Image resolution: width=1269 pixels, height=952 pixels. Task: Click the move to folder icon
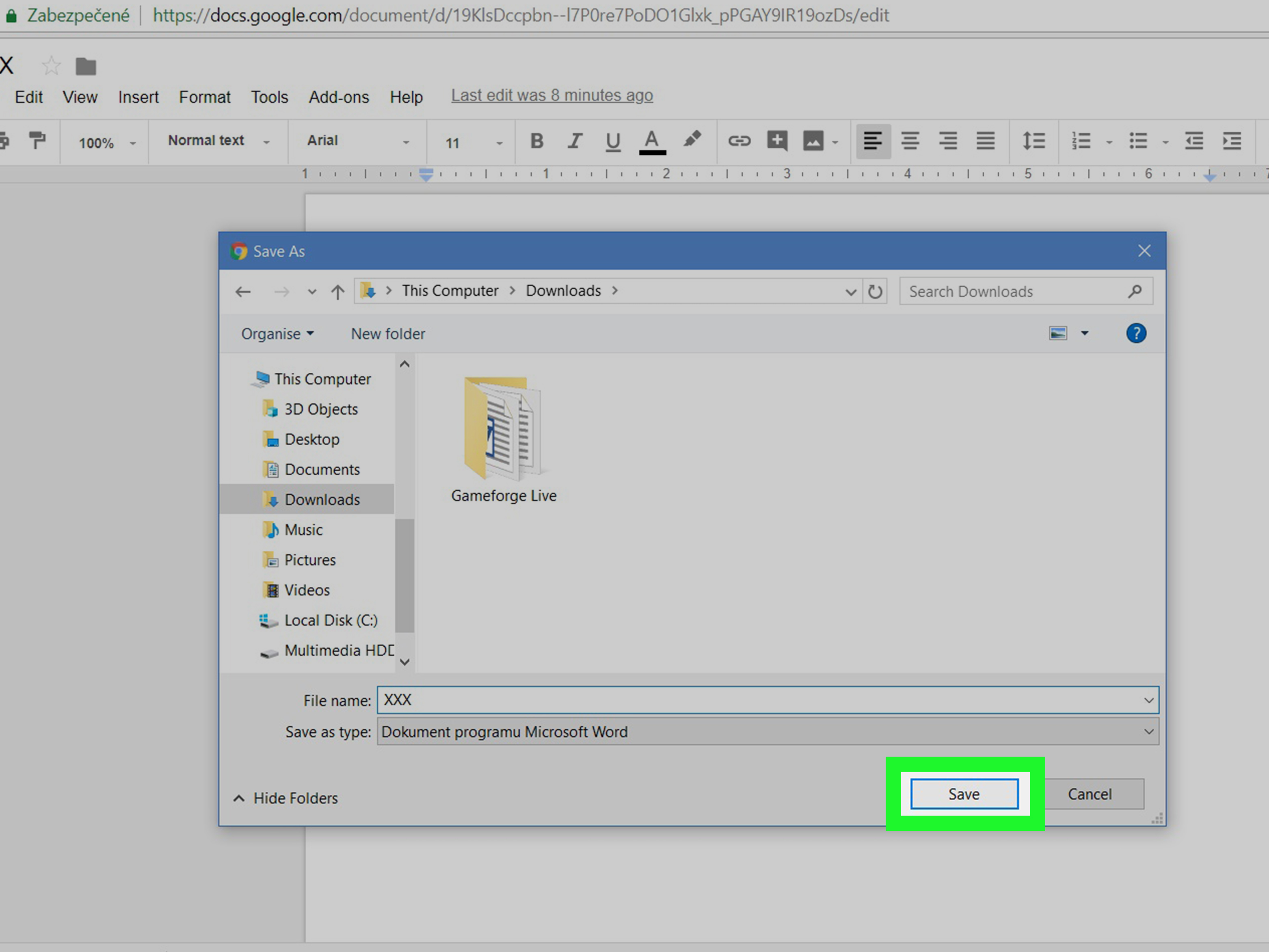pos(85,67)
